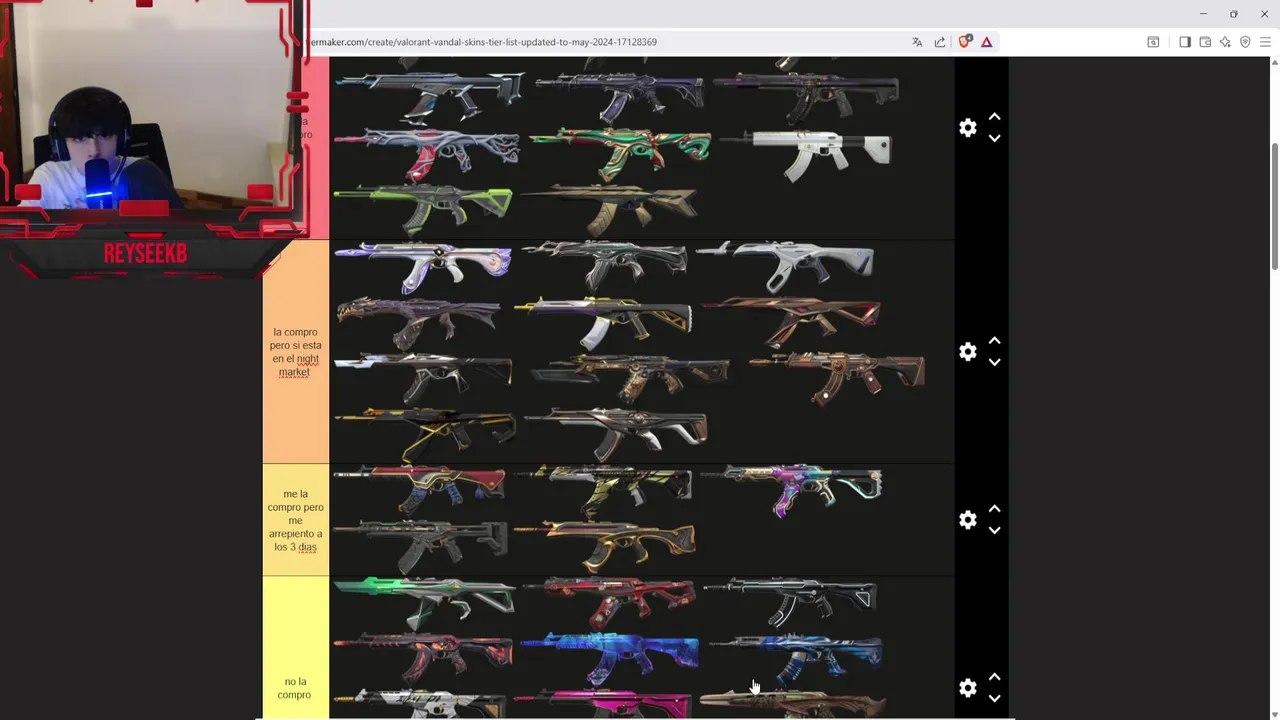Viewport: 1280px width, 720px height.
Task: Move the 'no la compro' tier up
Action: pyautogui.click(x=994, y=677)
